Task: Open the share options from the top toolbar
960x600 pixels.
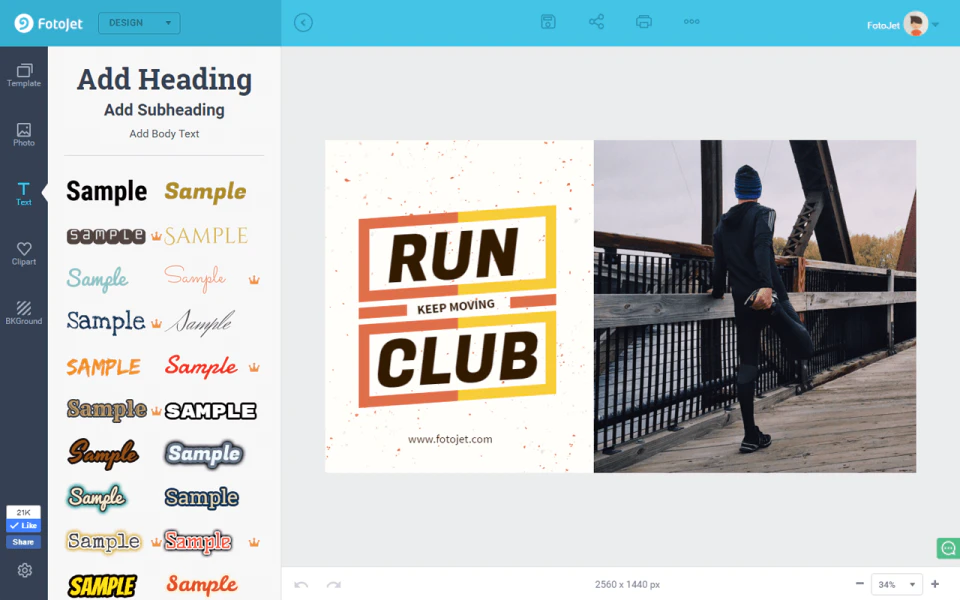Action: 595,21
